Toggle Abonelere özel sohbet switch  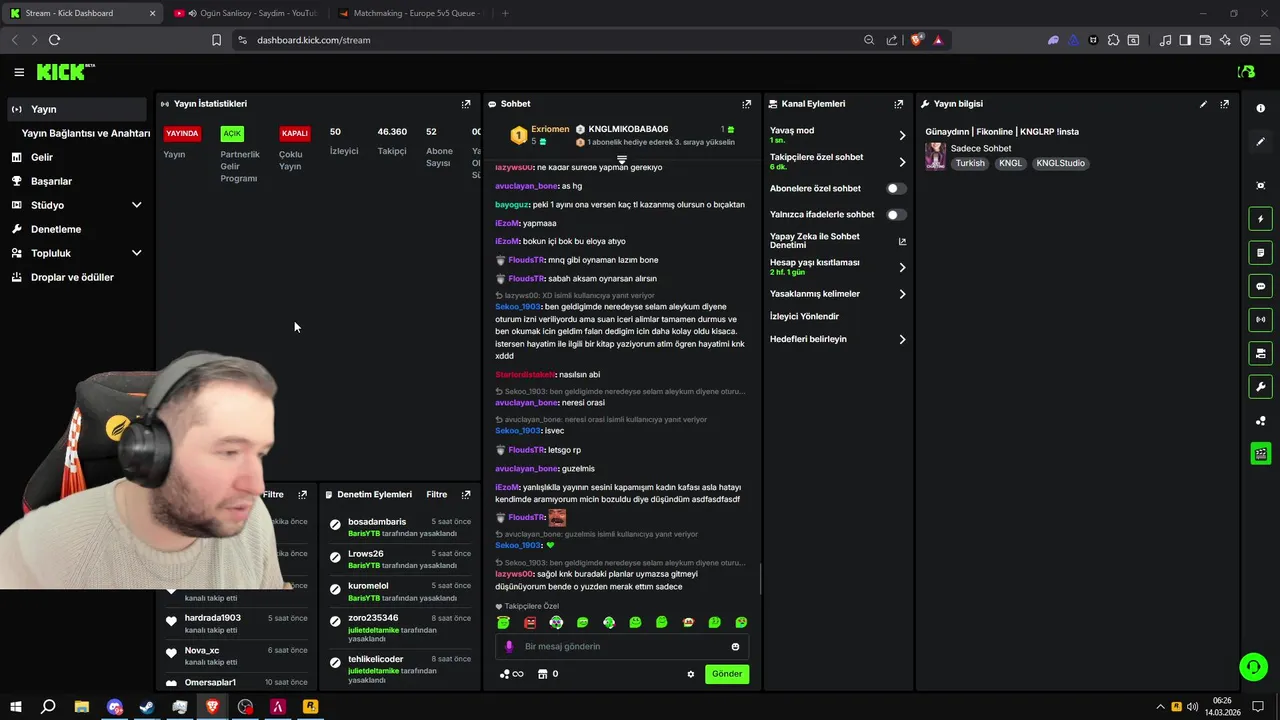[896, 188]
